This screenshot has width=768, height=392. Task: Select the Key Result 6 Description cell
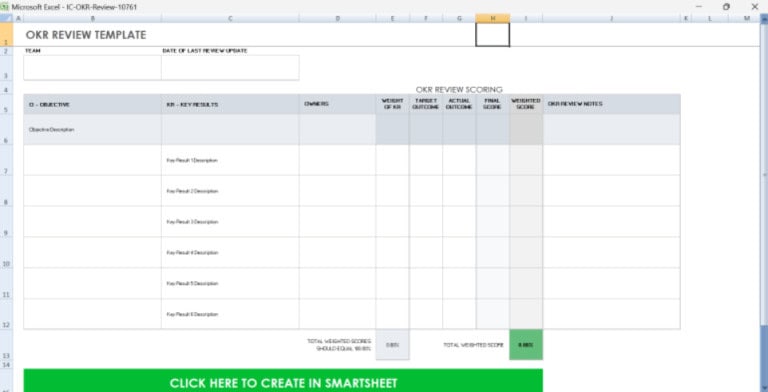(x=230, y=314)
